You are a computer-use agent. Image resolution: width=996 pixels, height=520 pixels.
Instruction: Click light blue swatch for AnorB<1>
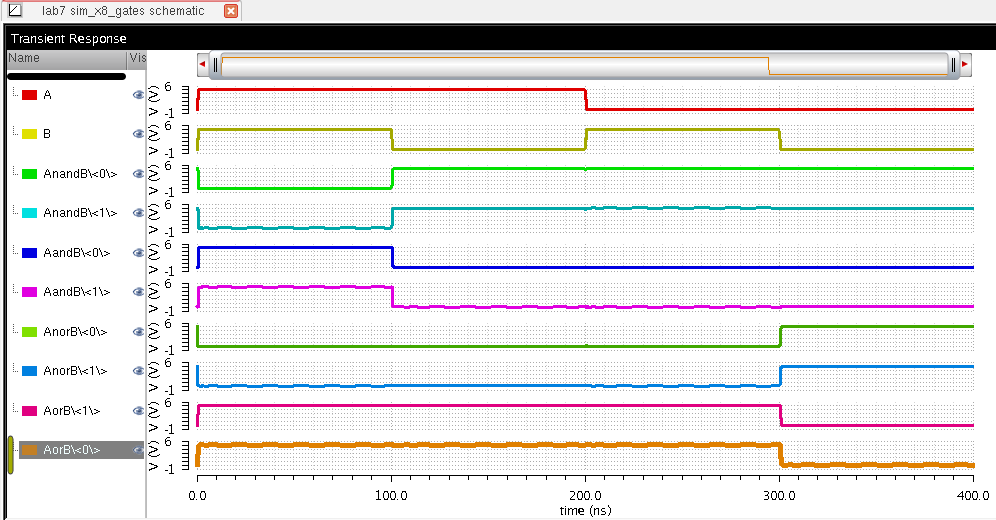pos(29,371)
